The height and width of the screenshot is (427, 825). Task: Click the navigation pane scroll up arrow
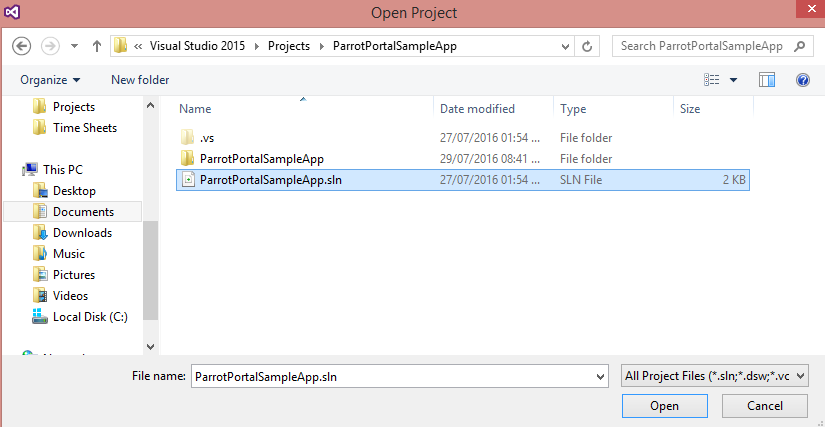[150, 105]
